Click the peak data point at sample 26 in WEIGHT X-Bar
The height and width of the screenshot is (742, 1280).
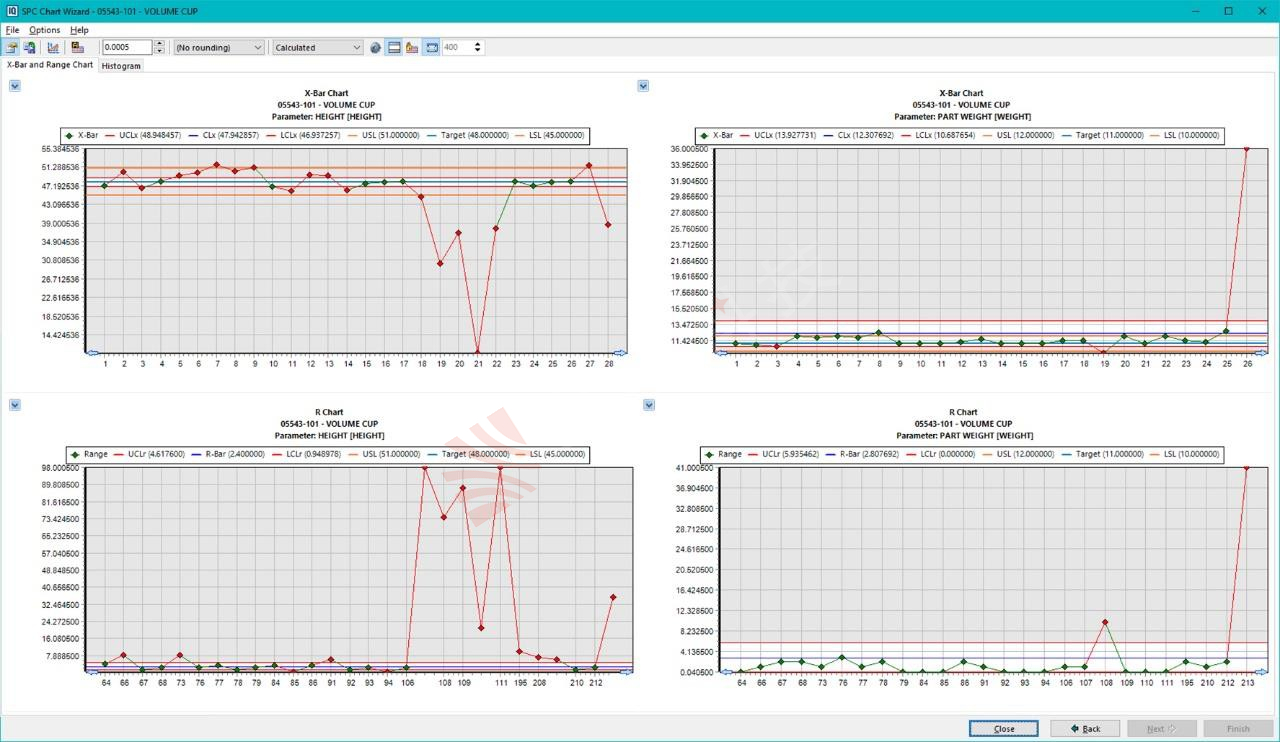[1246, 149]
